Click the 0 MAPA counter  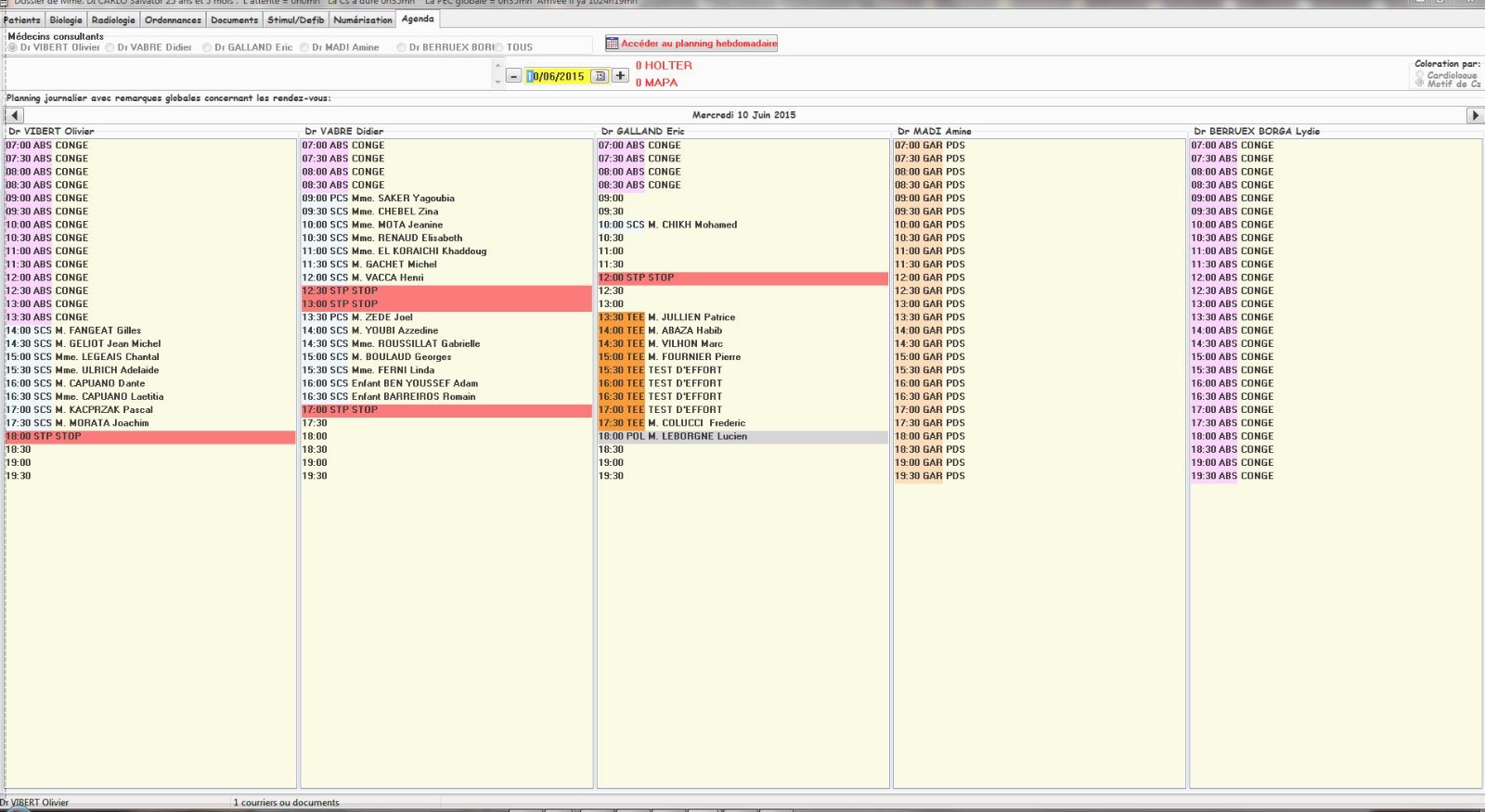(656, 83)
